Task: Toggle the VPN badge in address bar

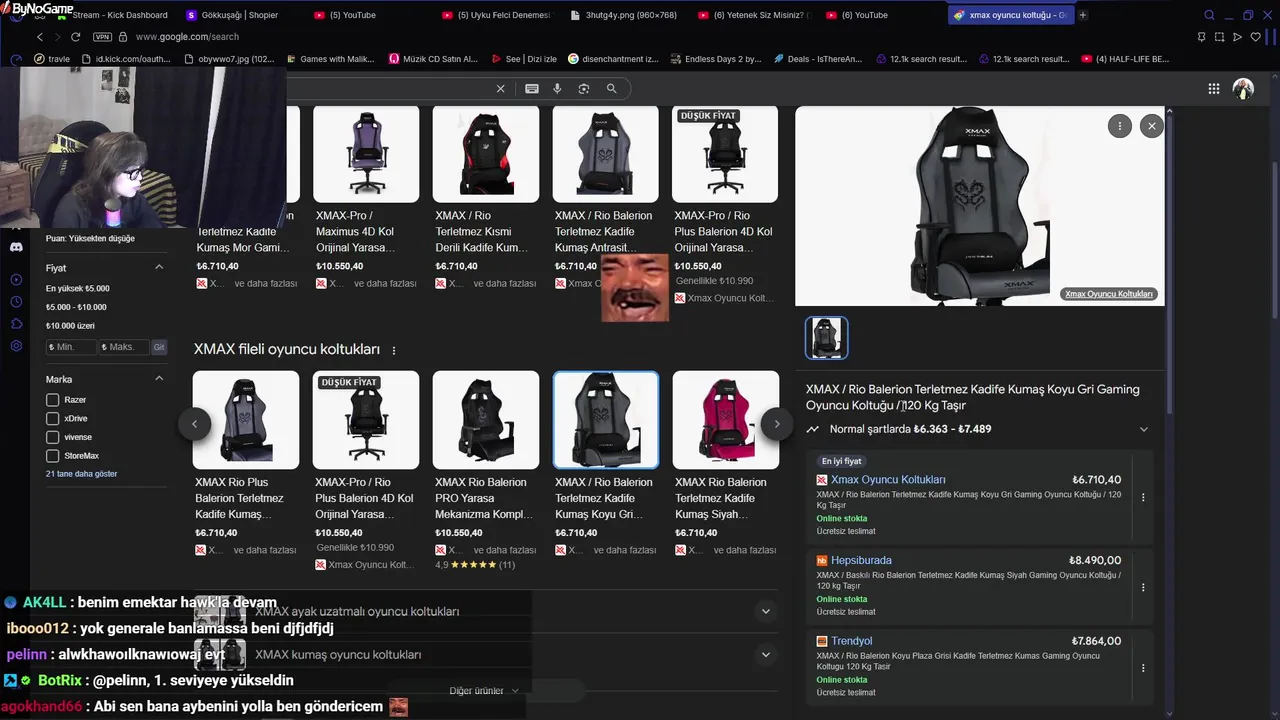Action: tap(102, 37)
